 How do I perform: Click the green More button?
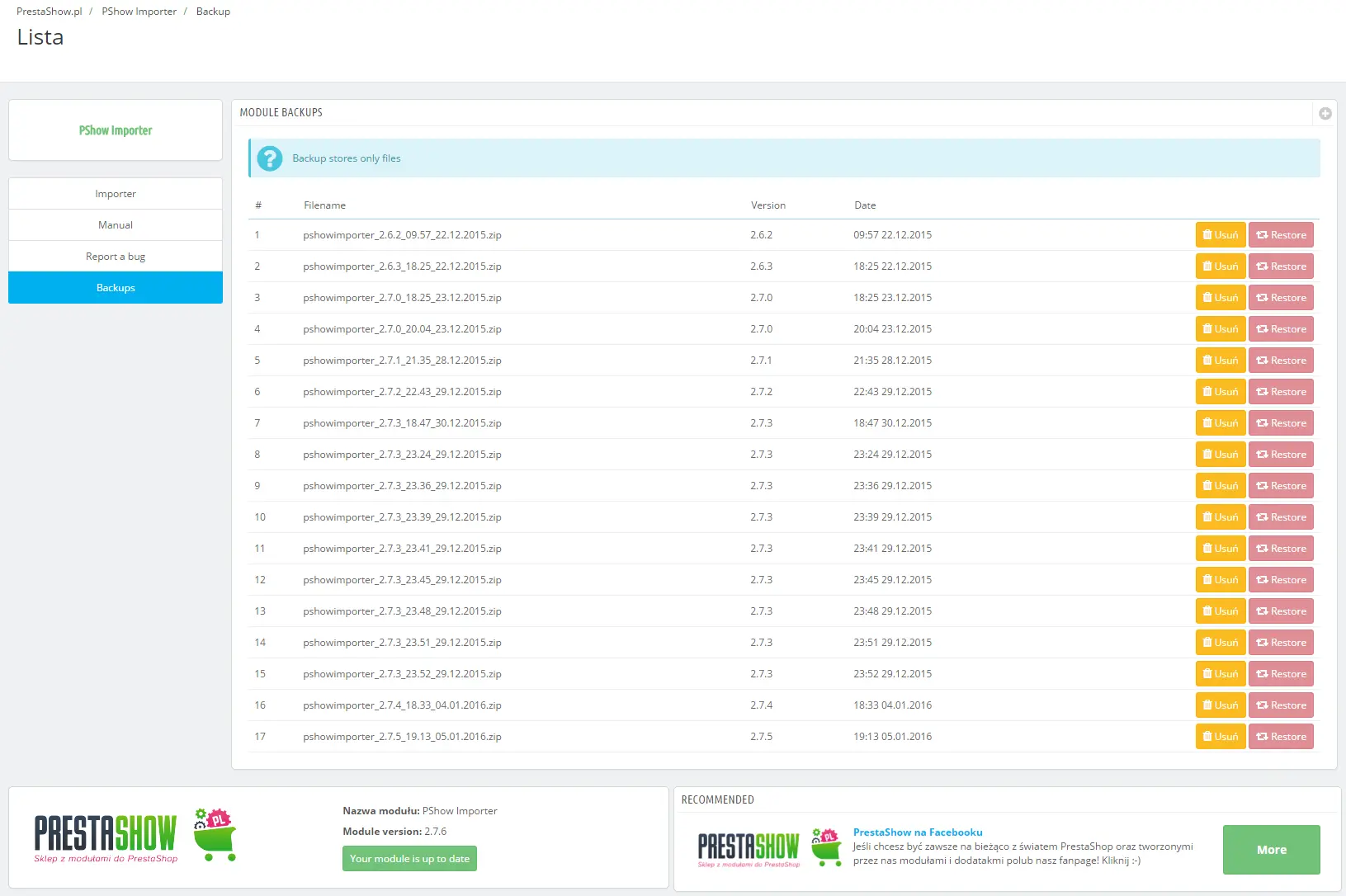(1271, 850)
